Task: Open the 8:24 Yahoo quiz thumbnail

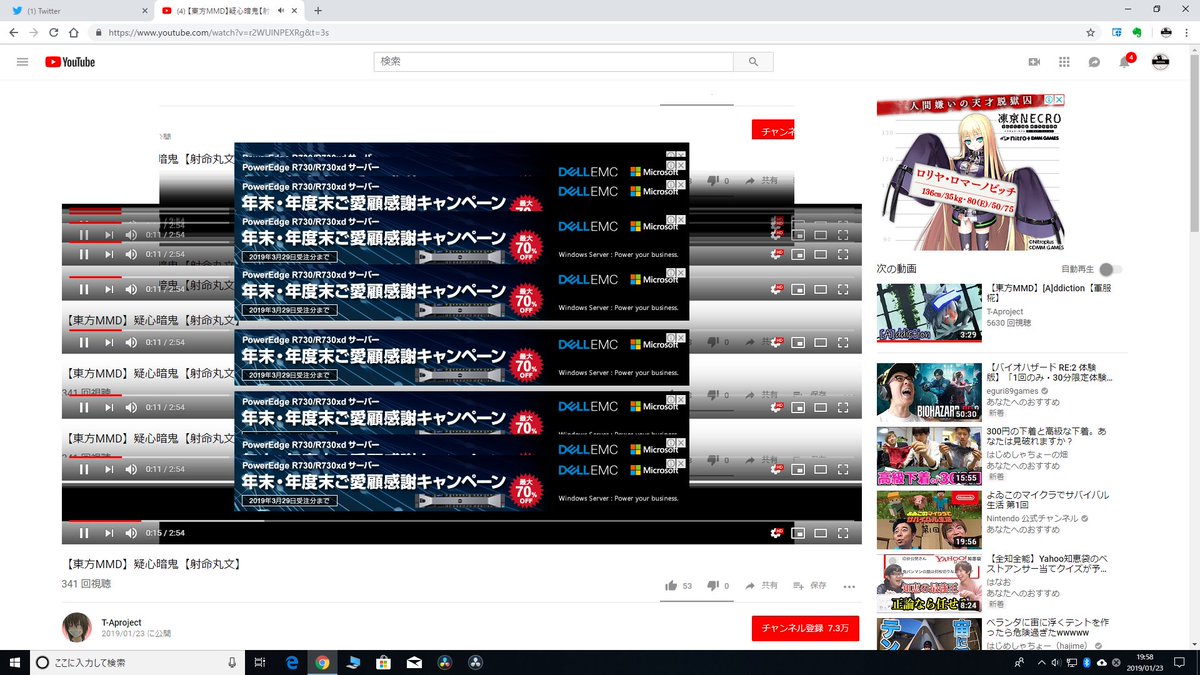Action: tap(930, 584)
